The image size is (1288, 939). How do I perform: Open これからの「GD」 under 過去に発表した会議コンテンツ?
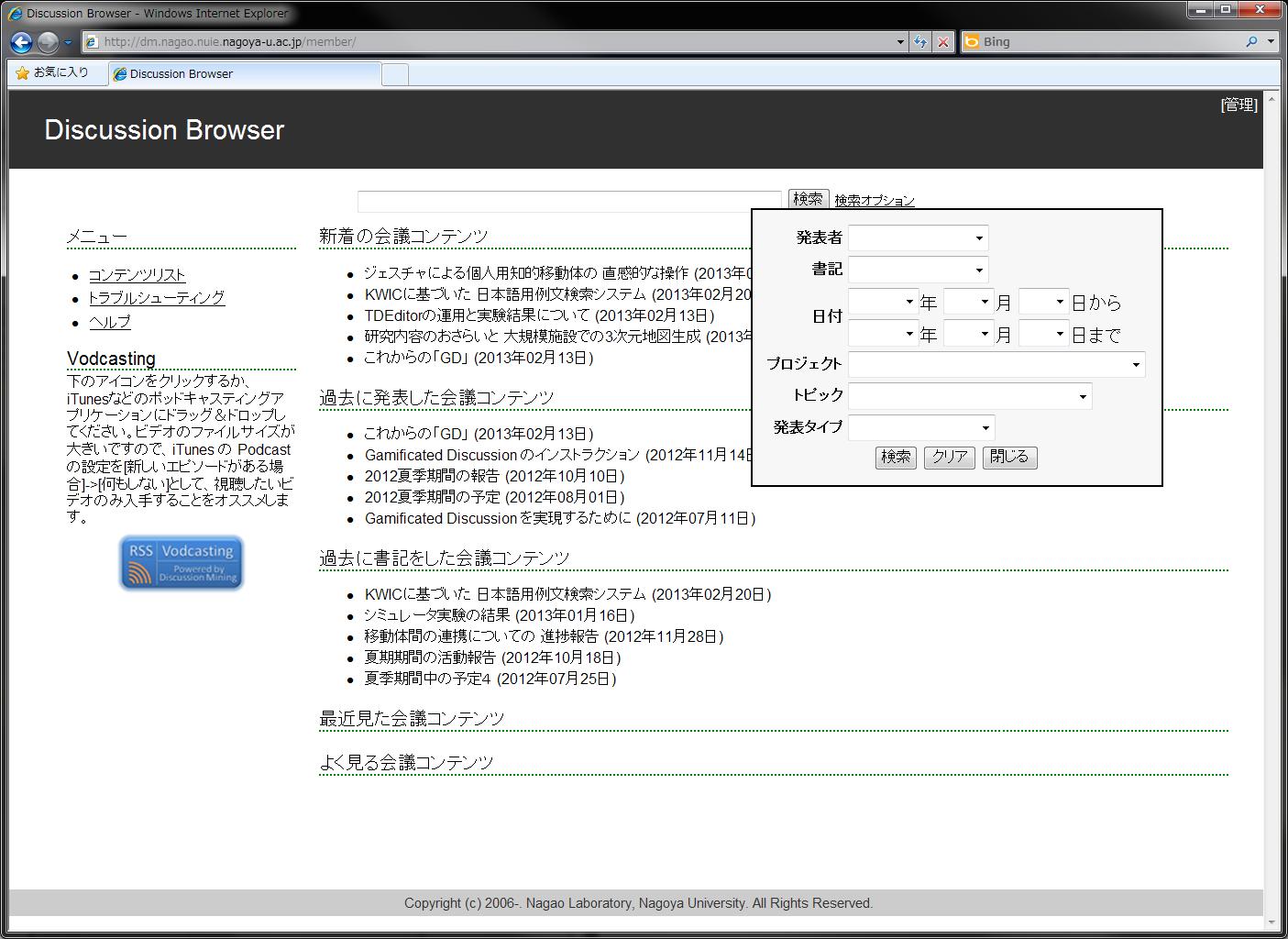pyautogui.click(x=478, y=434)
